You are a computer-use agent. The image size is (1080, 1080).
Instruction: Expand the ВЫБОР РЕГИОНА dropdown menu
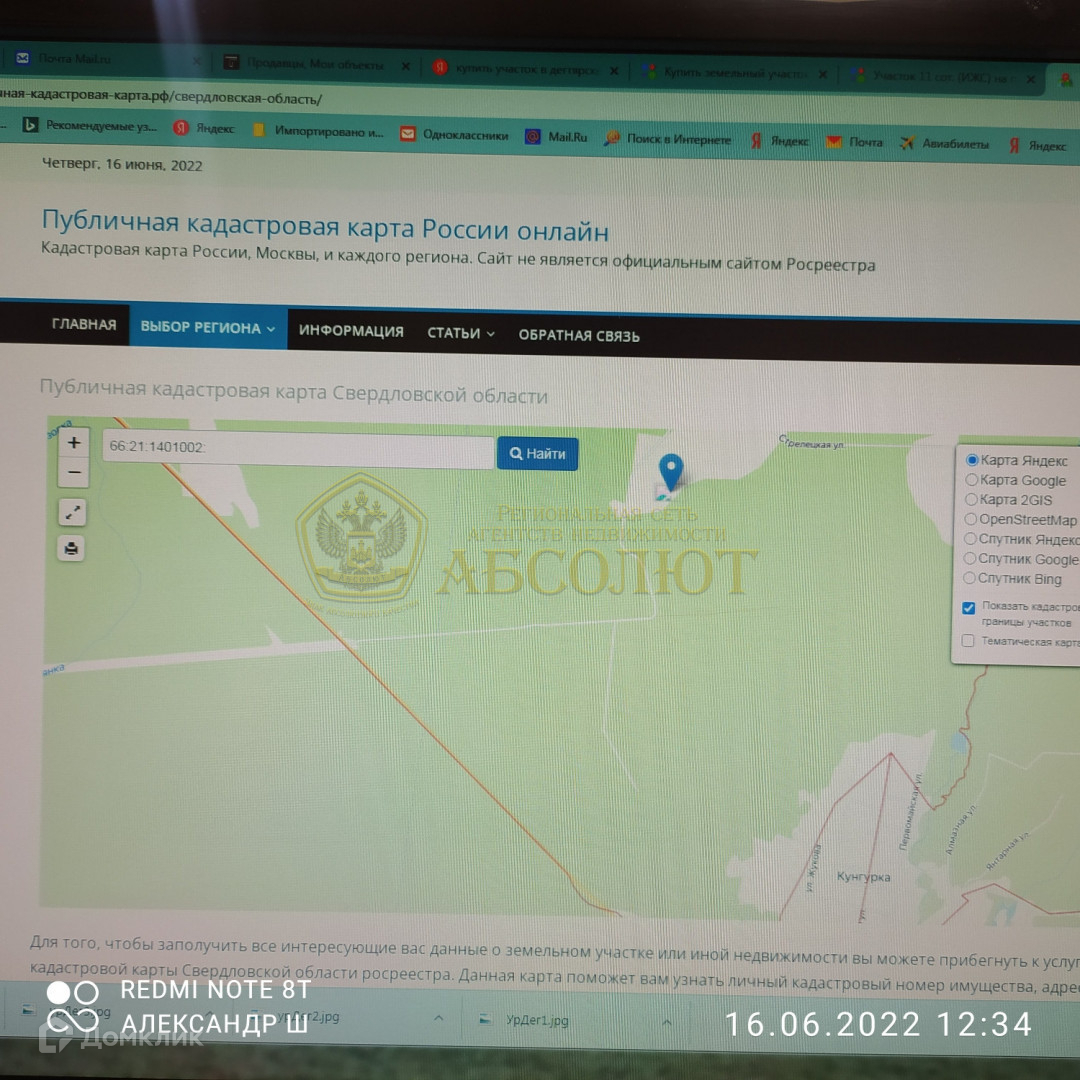207,327
